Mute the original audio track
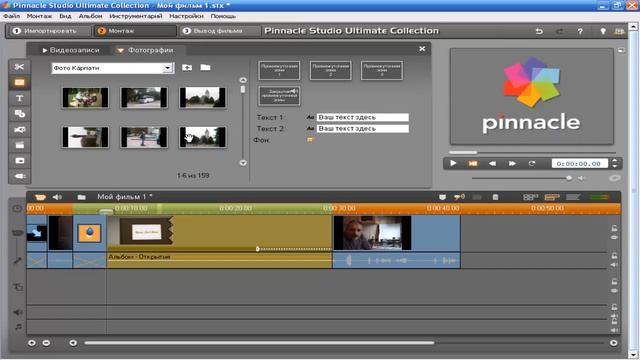Image resolution: width=640 pixels, height=360 pixels. (x=614, y=265)
